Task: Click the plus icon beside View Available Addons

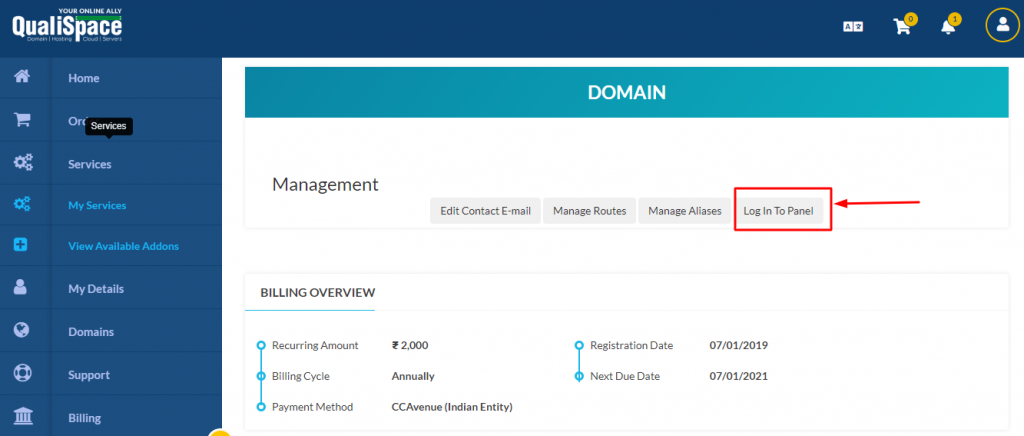Action: (x=21, y=245)
